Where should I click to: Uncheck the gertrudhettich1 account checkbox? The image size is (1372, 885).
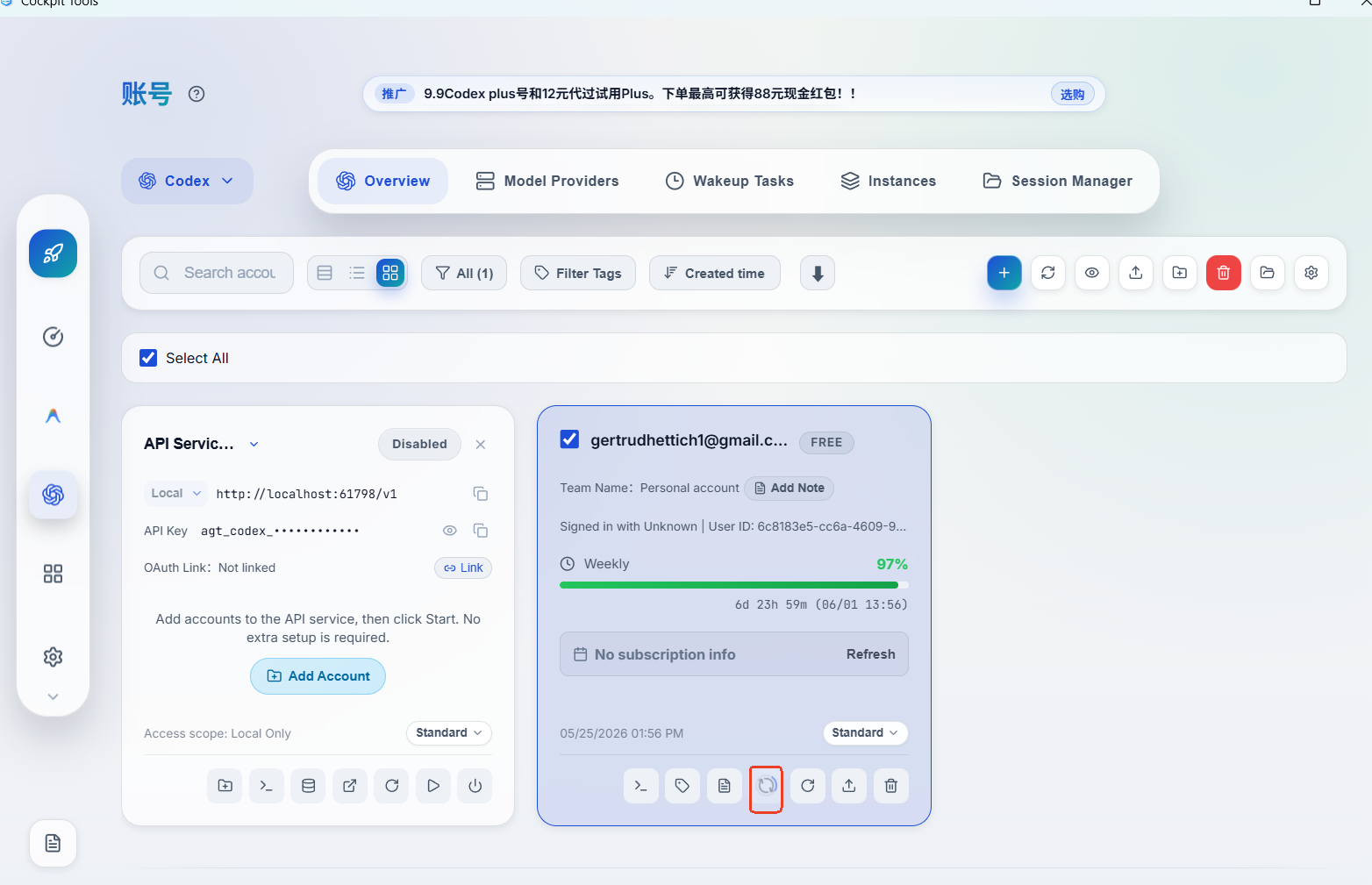tap(569, 439)
